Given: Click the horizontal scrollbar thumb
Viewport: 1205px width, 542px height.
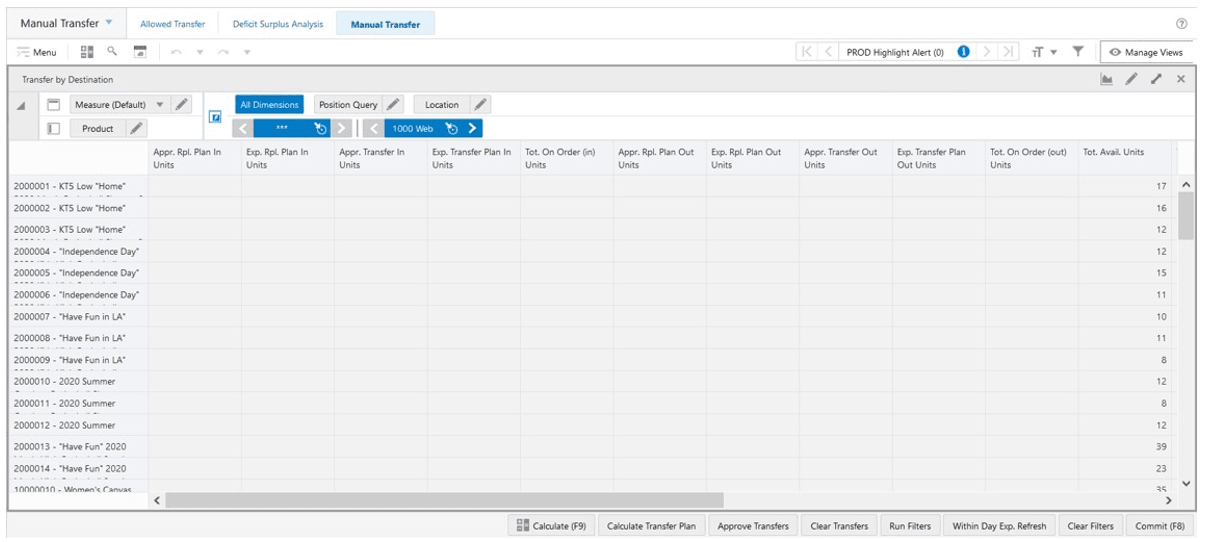Looking at the screenshot, I should 444,499.
